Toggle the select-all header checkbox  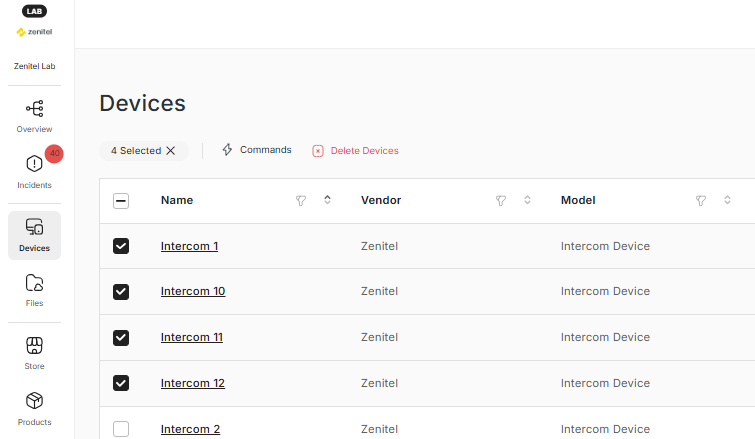[121, 201]
